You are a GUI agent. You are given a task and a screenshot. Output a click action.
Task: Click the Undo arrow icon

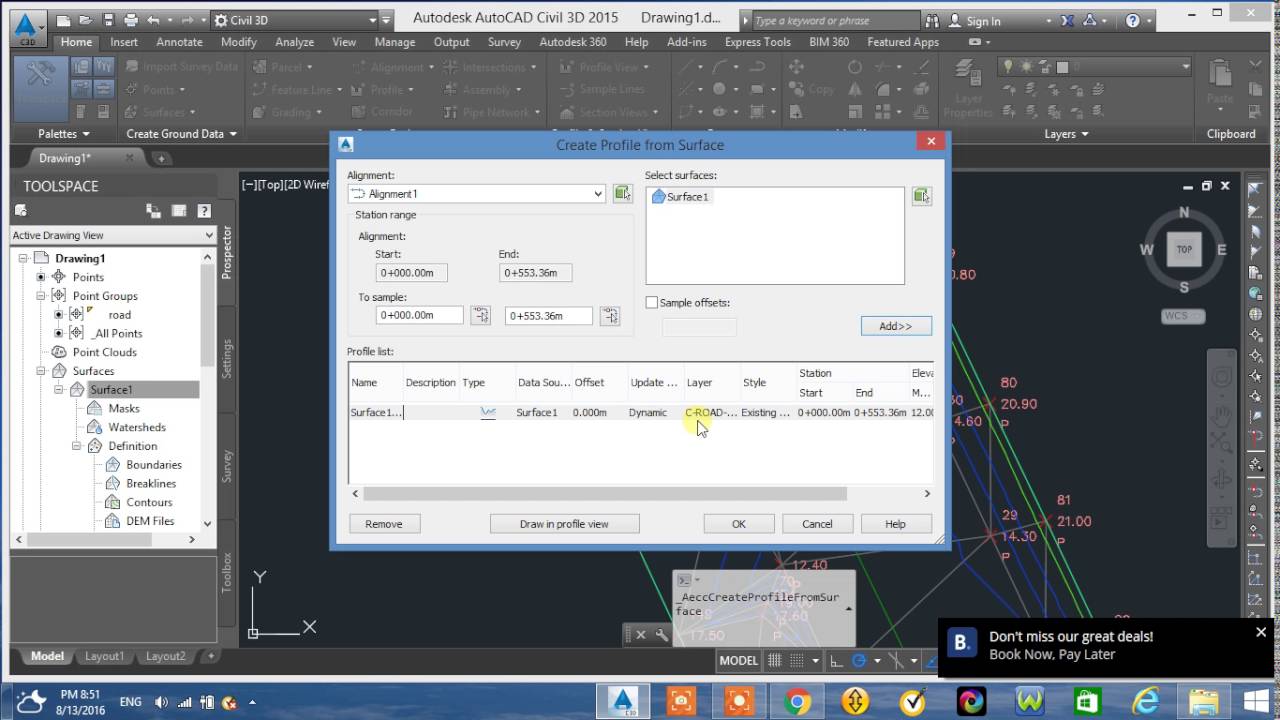[153, 20]
